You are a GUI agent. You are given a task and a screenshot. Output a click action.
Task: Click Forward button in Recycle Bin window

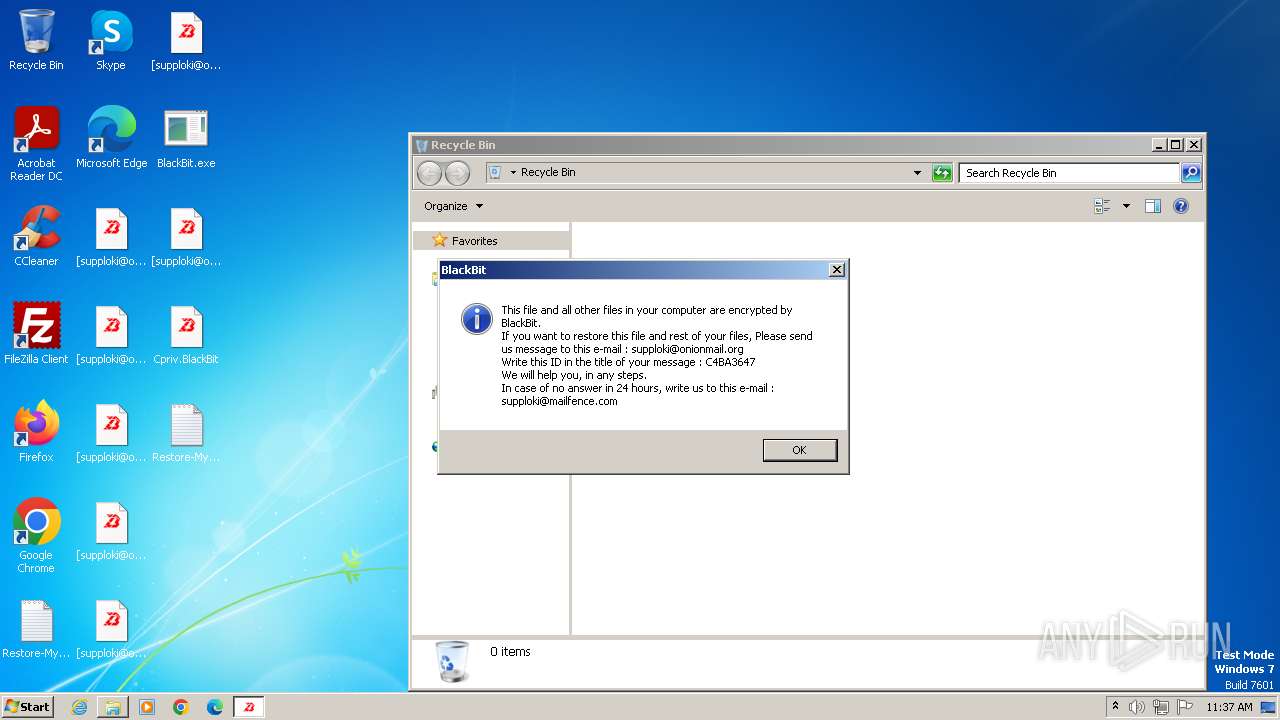coord(457,173)
